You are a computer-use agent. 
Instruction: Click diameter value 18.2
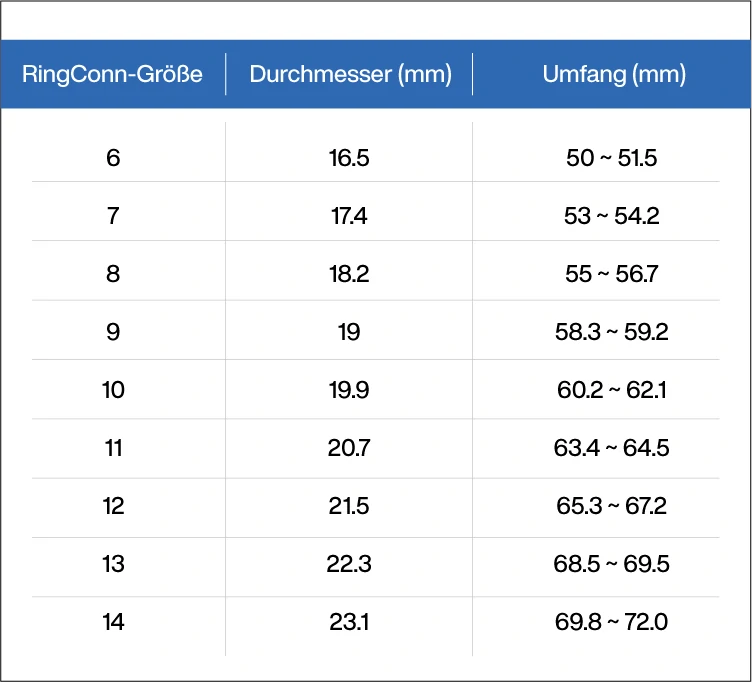(x=349, y=273)
